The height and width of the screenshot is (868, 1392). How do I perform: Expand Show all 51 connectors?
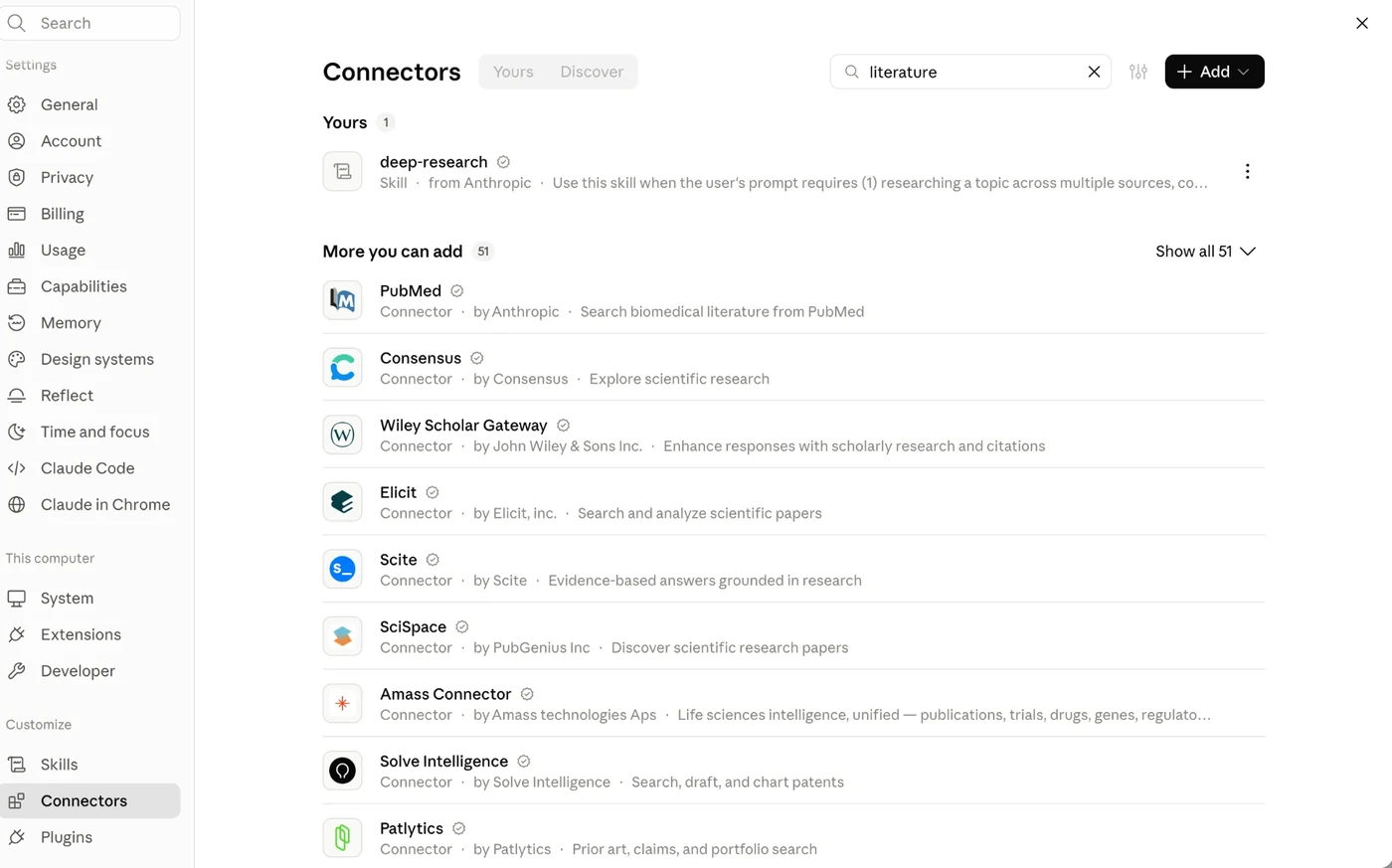click(1205, 252)
